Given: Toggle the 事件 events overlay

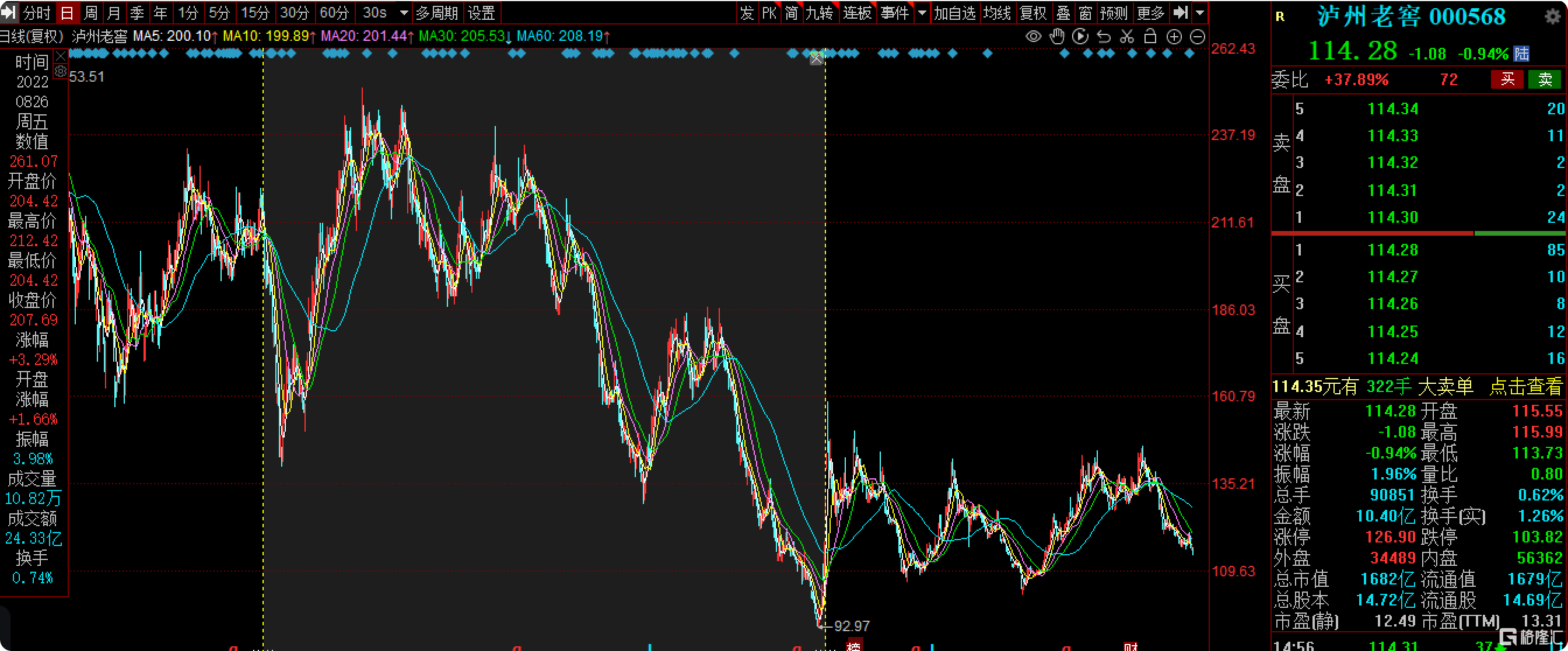Looking at the screenshot, I should pyautogui.click(x=895, y=13).
